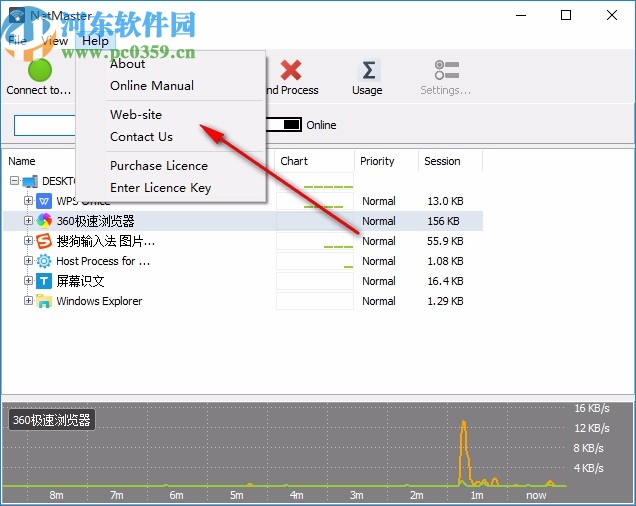
Task: Click the 360极速浏览器 graph label
Action: pyautogui.click(x=52, y=420)
